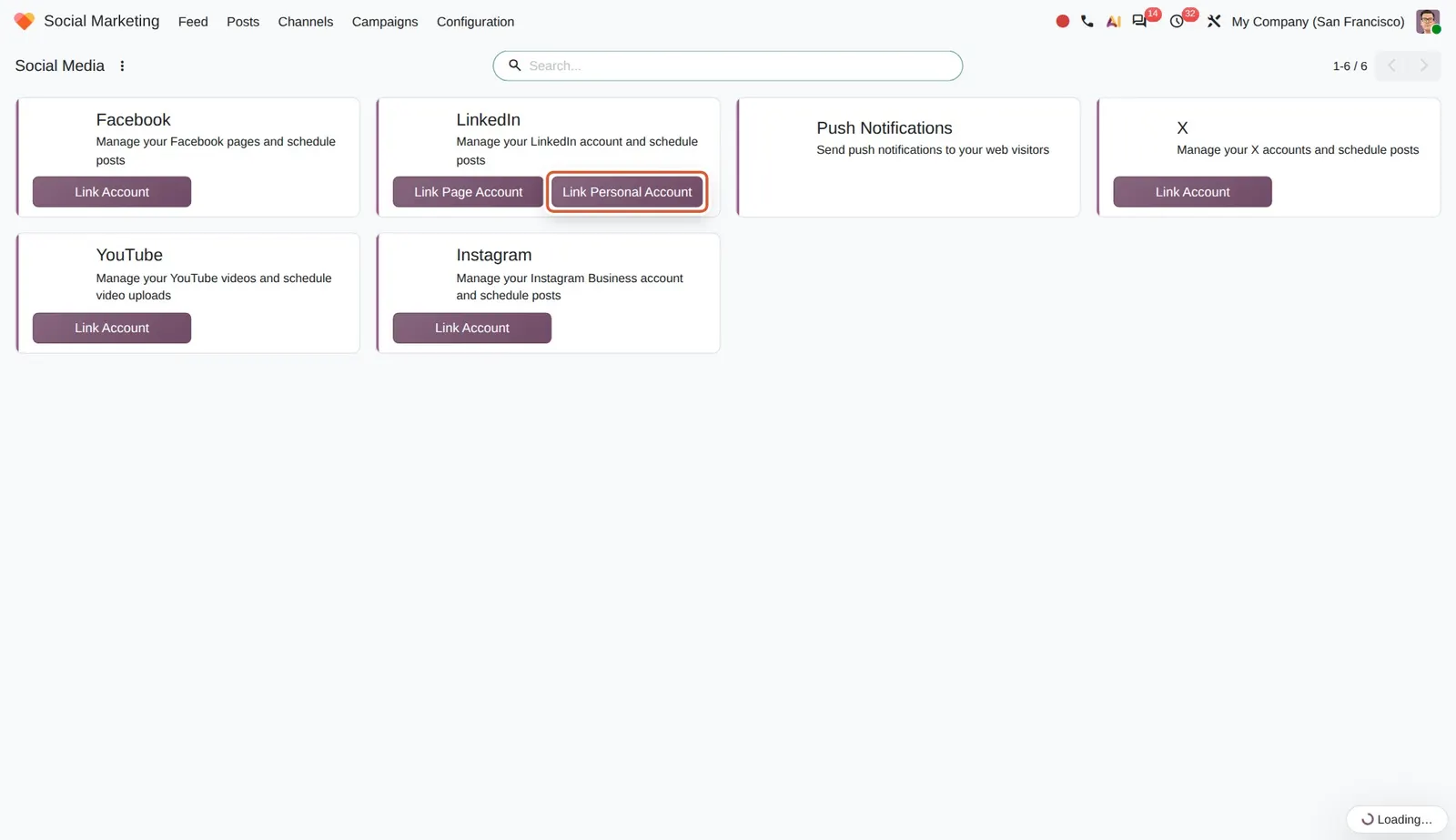Click the red recording indicator icon
The image size is (1456, 840).
point(1062,21)
